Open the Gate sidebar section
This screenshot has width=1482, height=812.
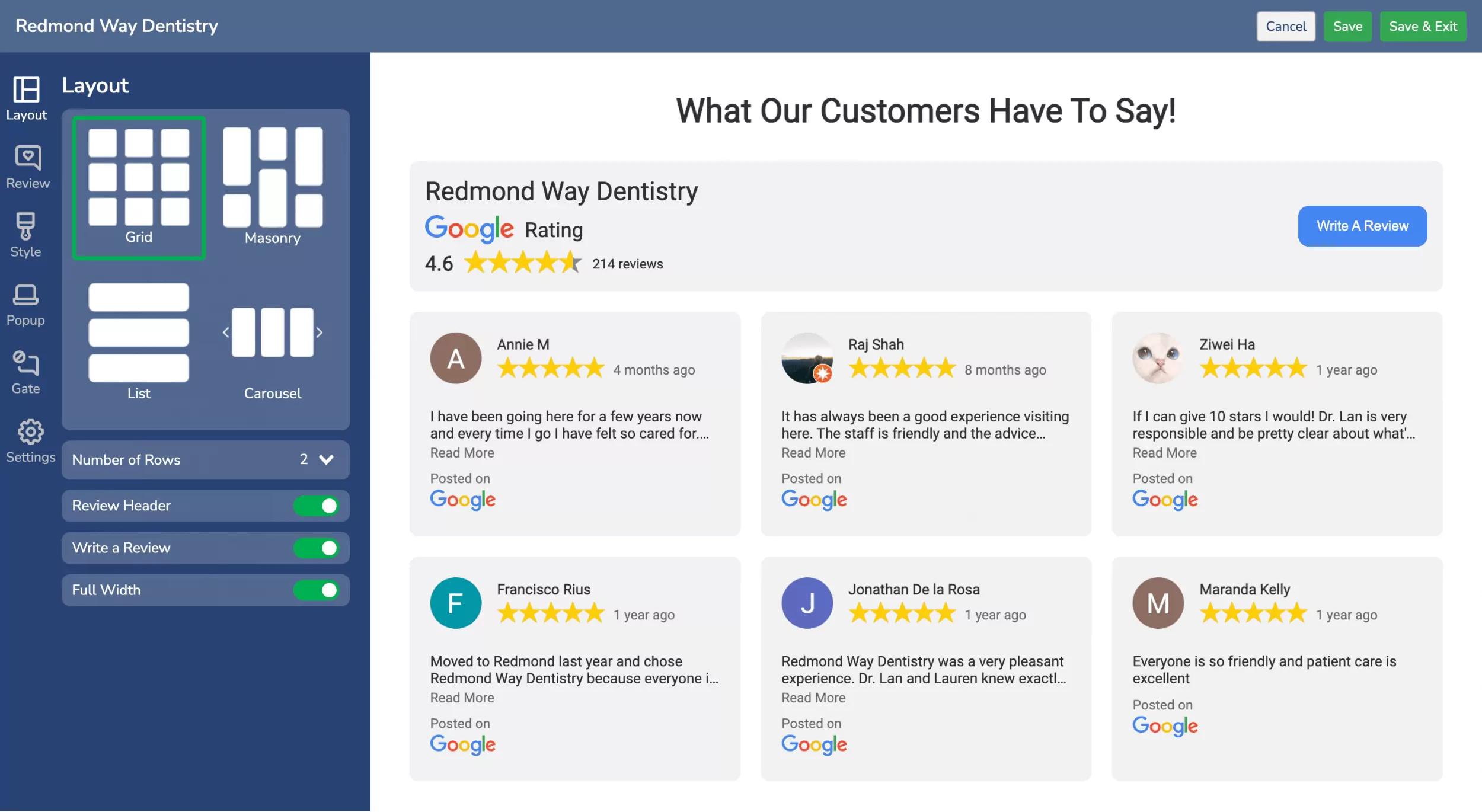click(25, 372)
